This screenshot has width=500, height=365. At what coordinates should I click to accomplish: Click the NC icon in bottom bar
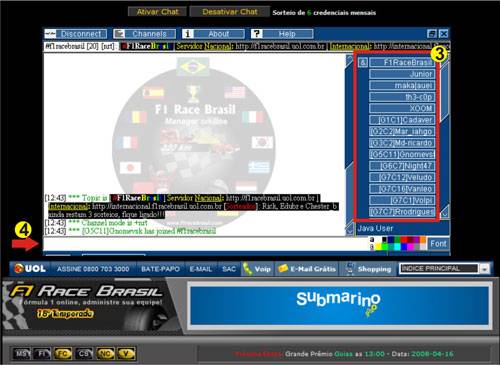pyautogui.click(x=105, y=353)
